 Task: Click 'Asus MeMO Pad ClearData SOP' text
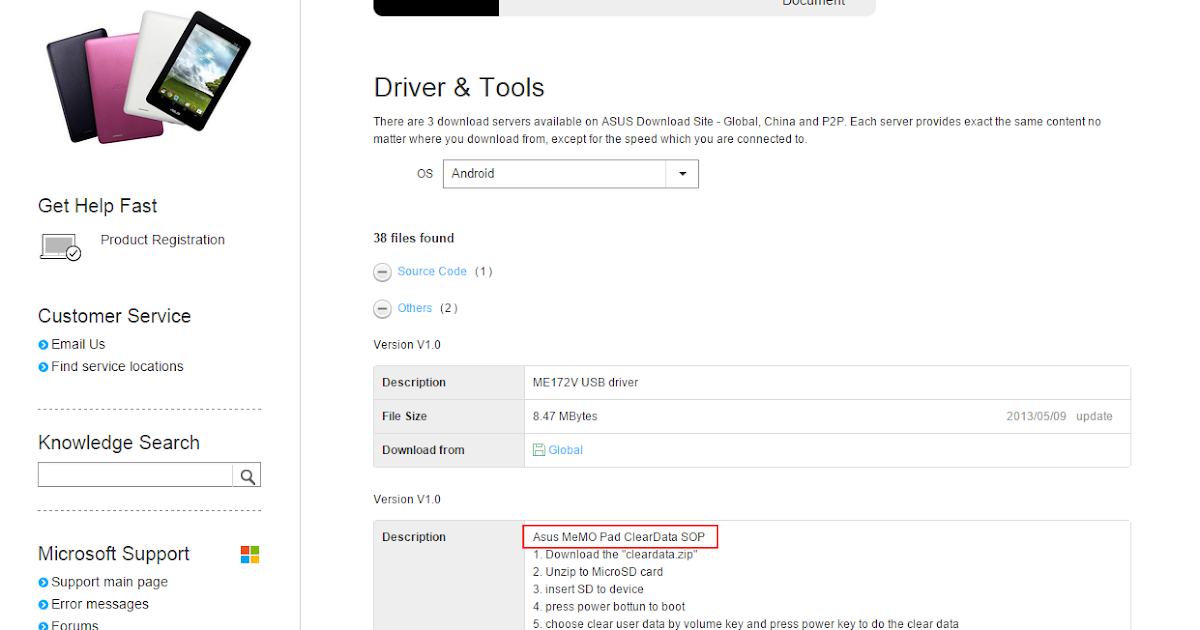(619, 537)
